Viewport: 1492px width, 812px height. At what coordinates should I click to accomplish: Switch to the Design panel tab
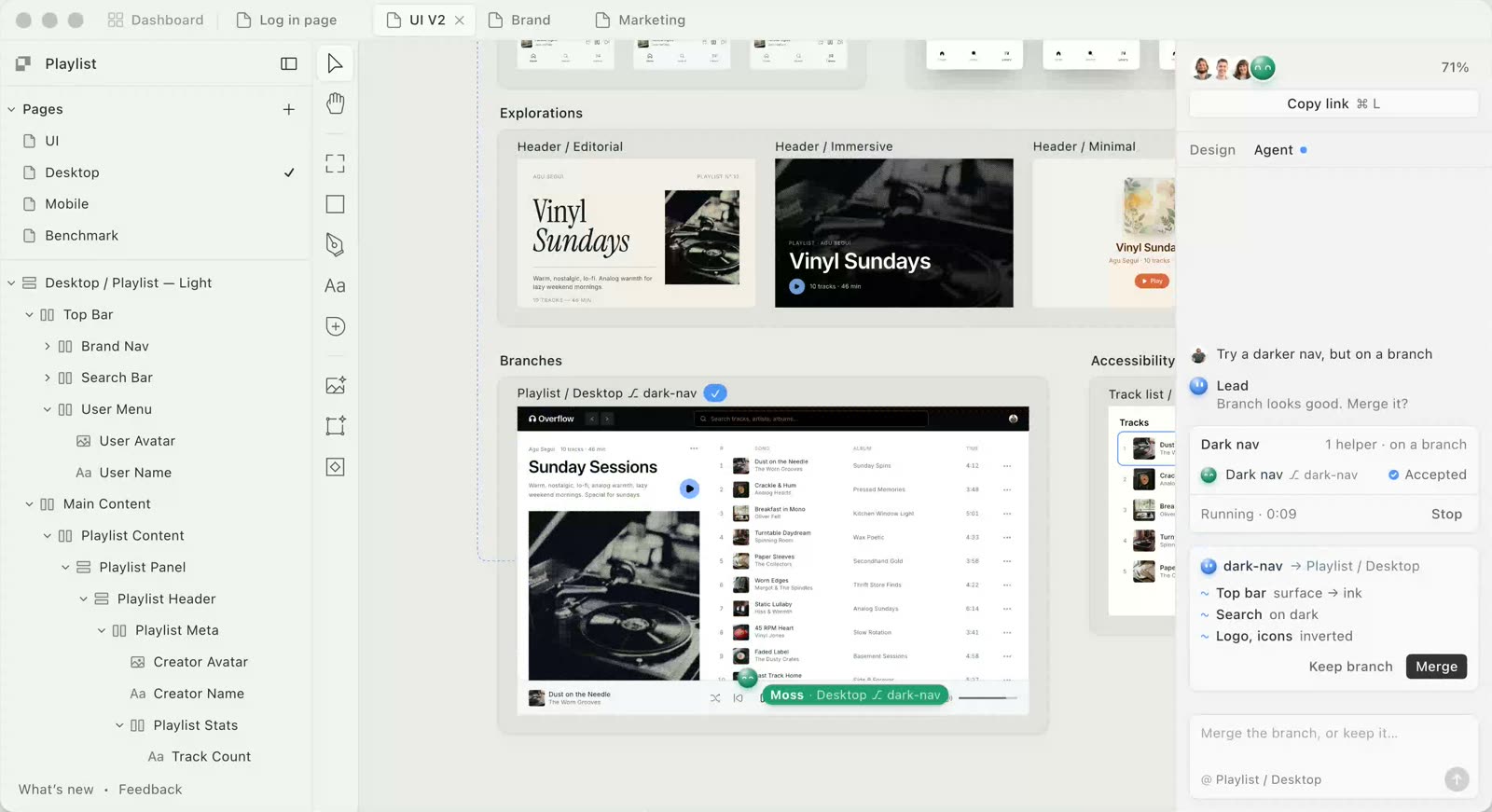(1212, 150)
